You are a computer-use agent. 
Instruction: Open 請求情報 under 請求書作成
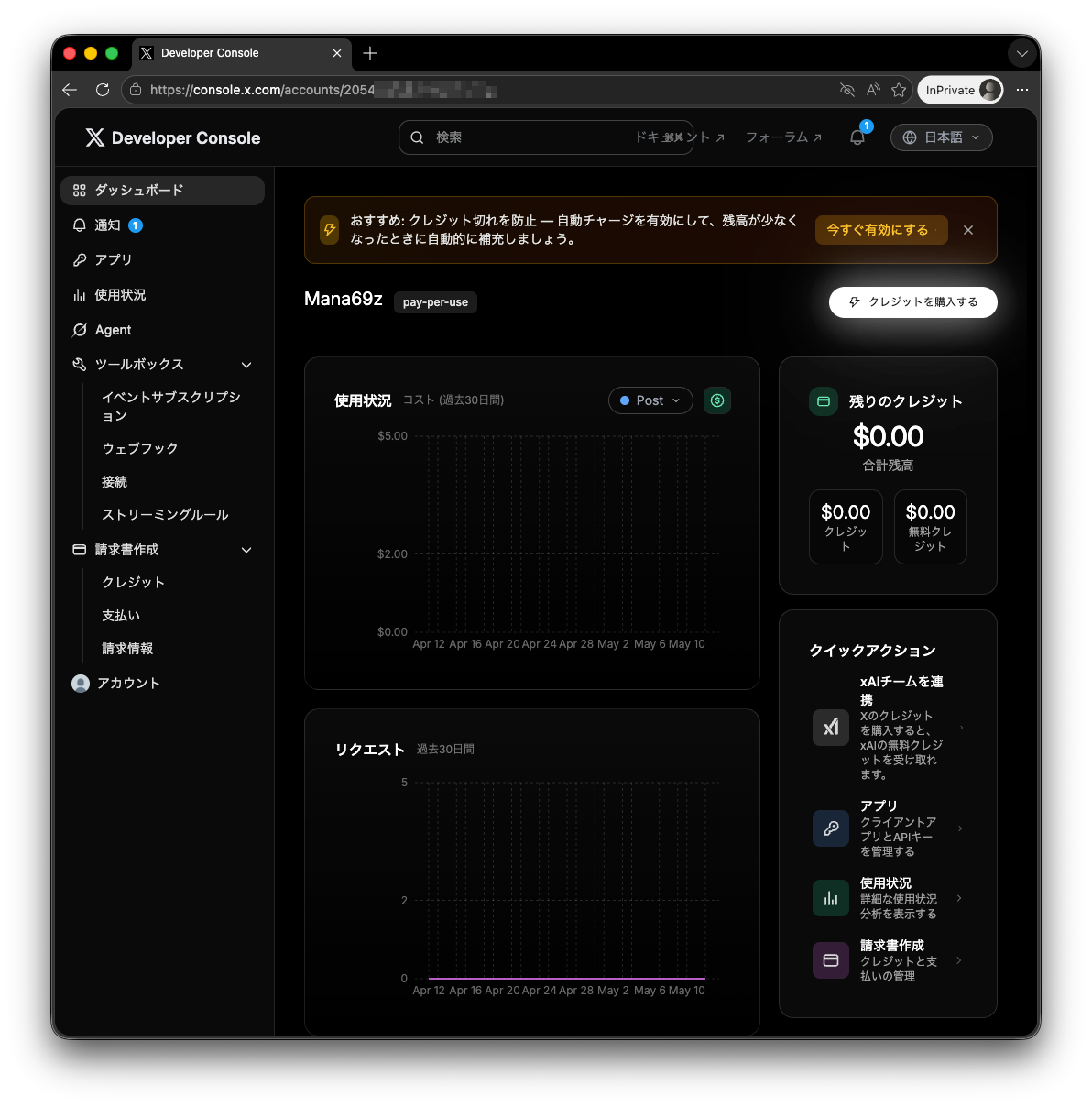click(127, 649)
